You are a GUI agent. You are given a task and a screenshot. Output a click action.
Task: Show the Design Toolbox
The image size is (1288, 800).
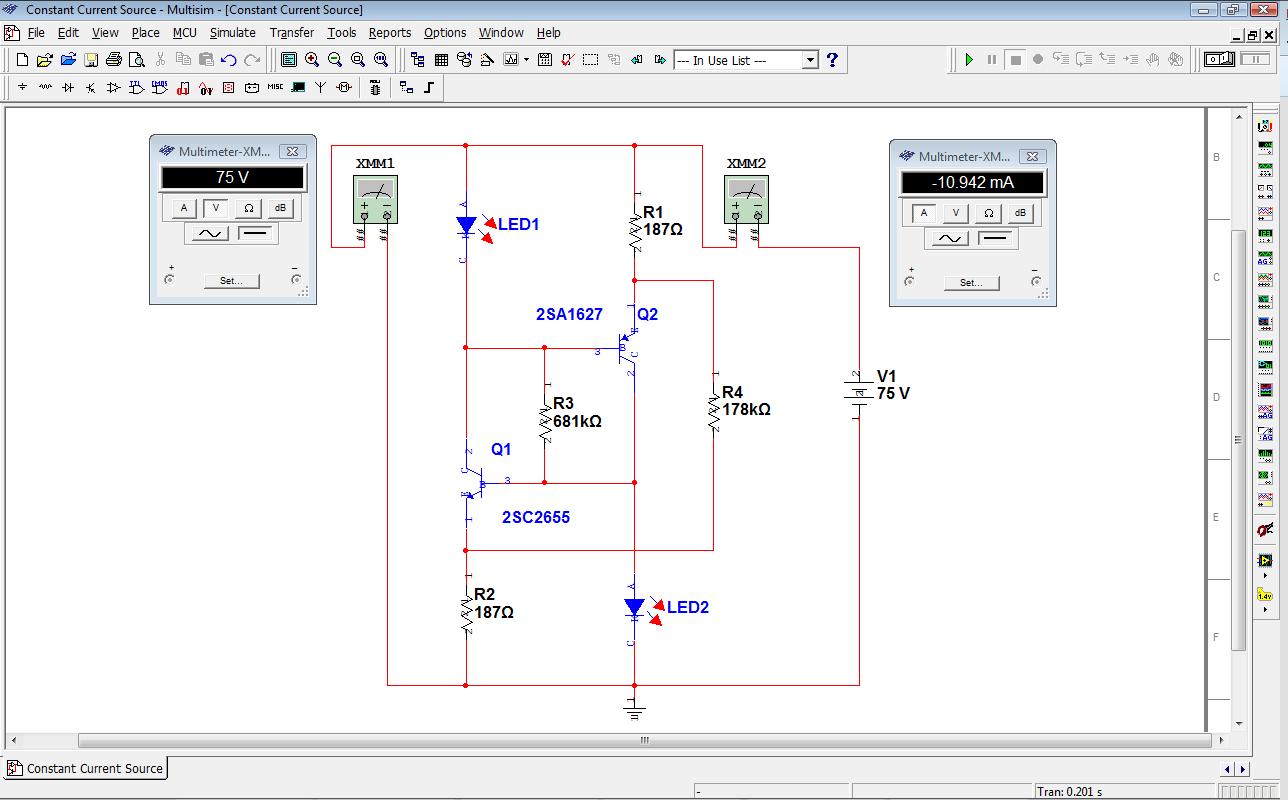(417, 60)
